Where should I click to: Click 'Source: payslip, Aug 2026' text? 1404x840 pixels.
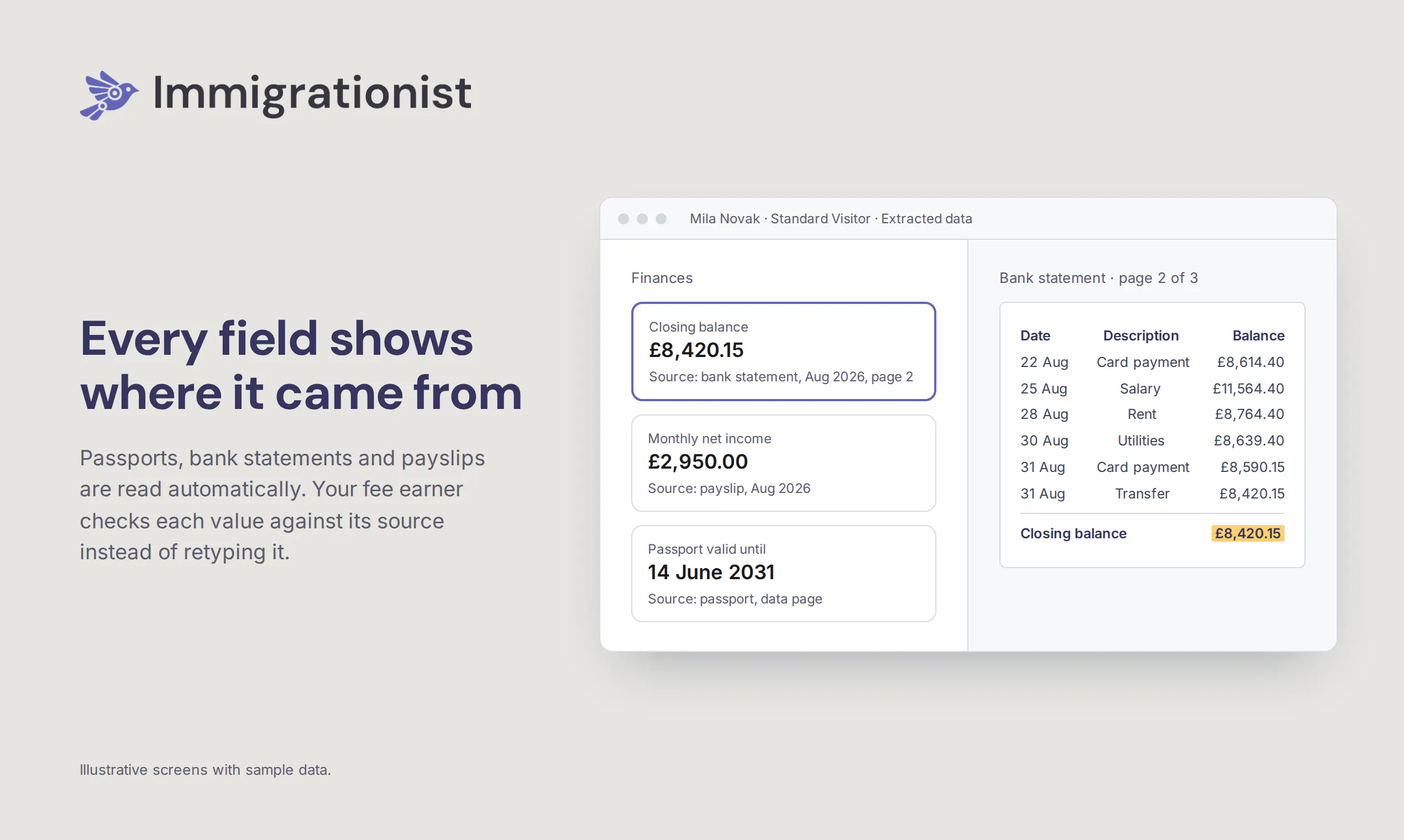point(729,489)
